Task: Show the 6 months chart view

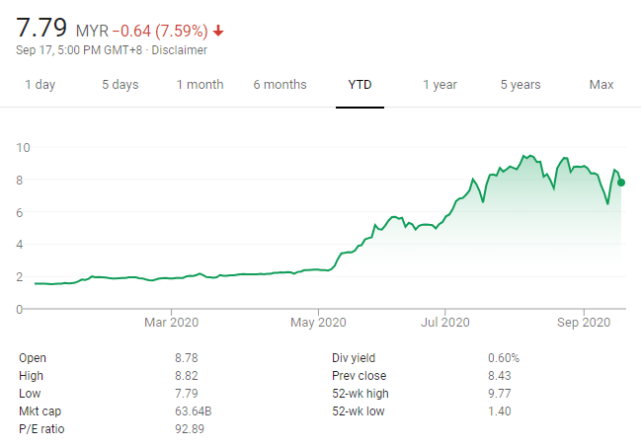Action: pyautogui.click(x=280, y=85)
